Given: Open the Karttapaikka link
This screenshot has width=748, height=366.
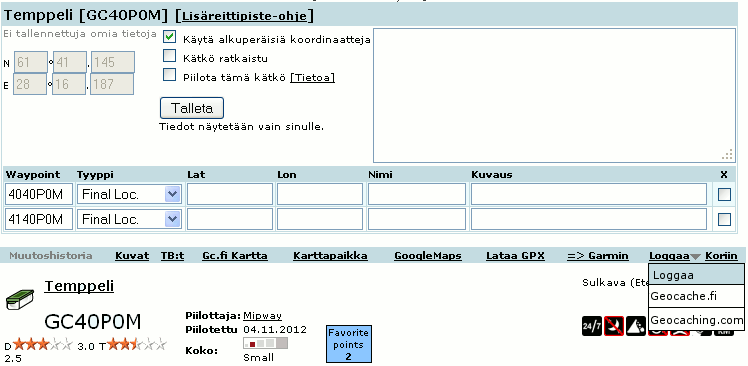Looking at the screenshot, I should (x=330, y=256).
